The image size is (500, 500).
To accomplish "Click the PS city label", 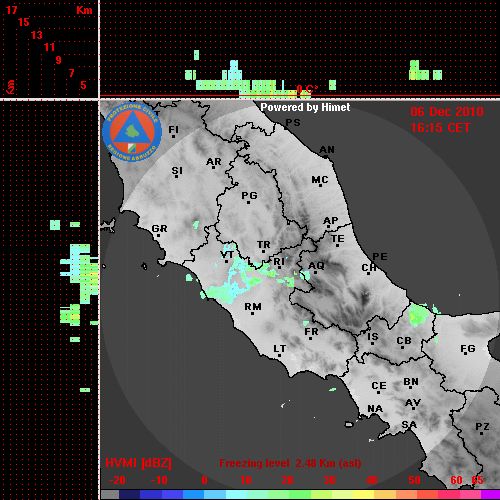I will 293,123.
